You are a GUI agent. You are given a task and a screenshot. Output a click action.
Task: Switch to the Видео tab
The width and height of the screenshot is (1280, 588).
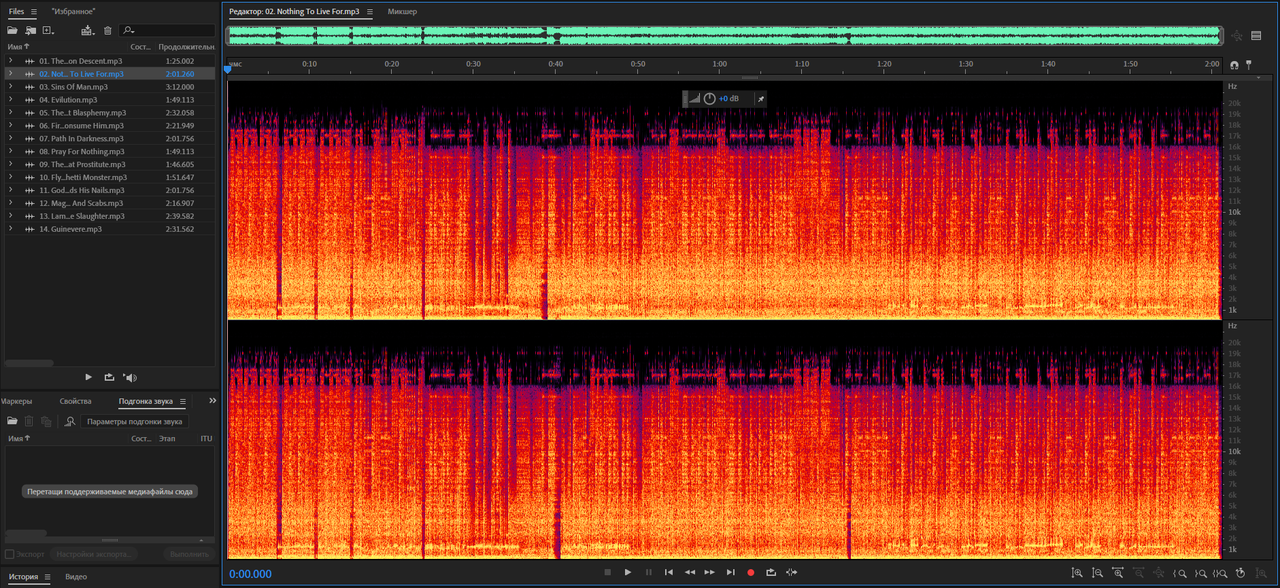click(x=76, y=577)
